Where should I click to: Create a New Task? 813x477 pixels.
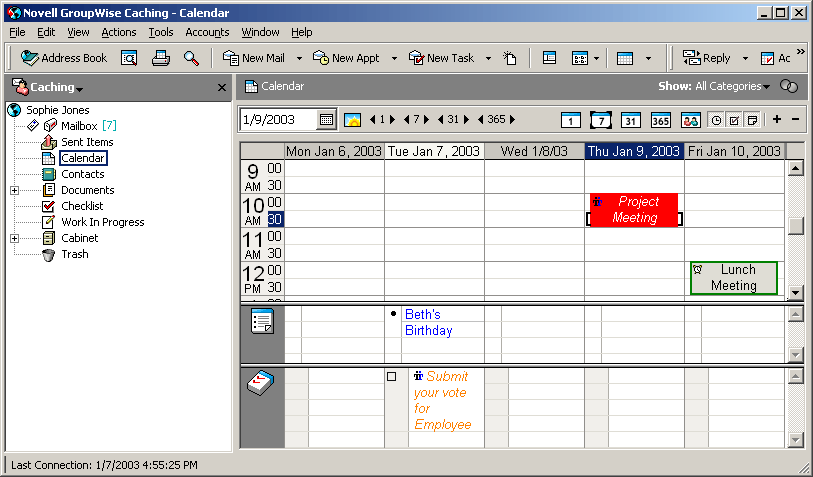tap(441, 58)
